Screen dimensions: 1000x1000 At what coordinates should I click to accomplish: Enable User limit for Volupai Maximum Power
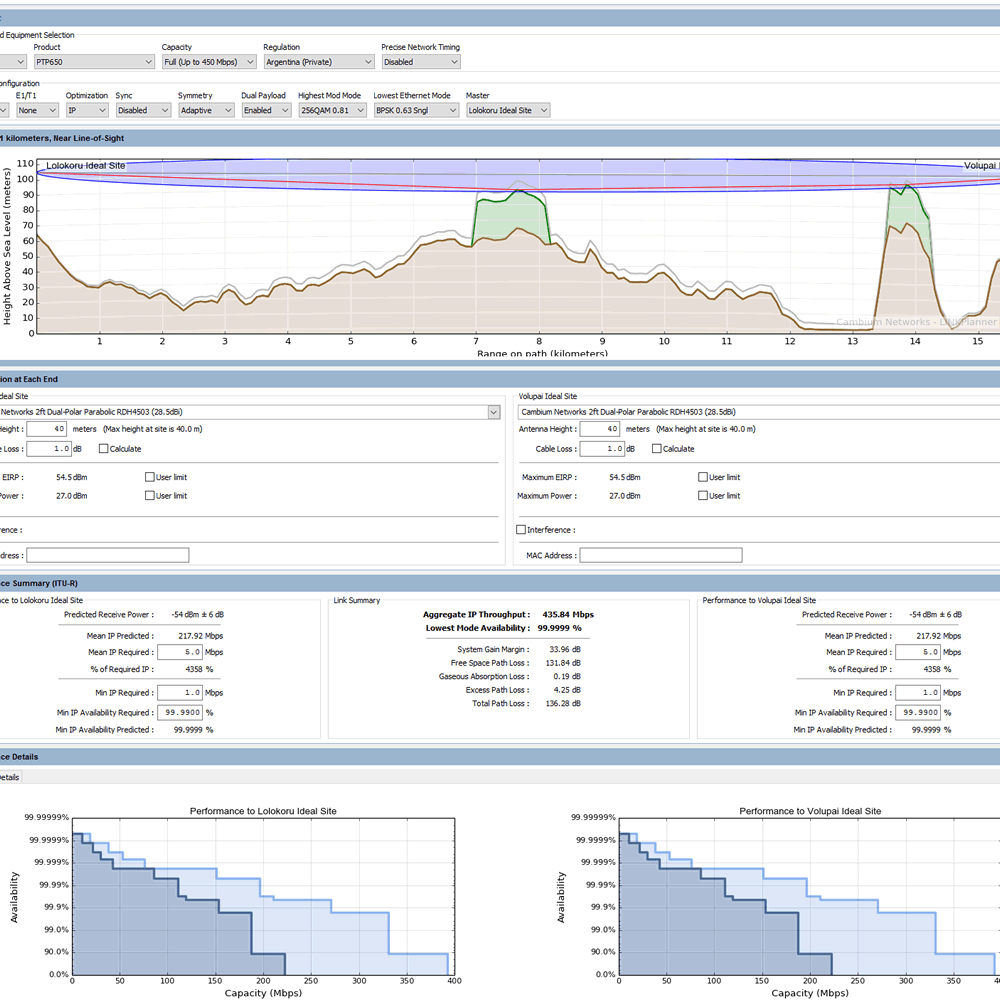pyautogui.click(x=703, y=496)
